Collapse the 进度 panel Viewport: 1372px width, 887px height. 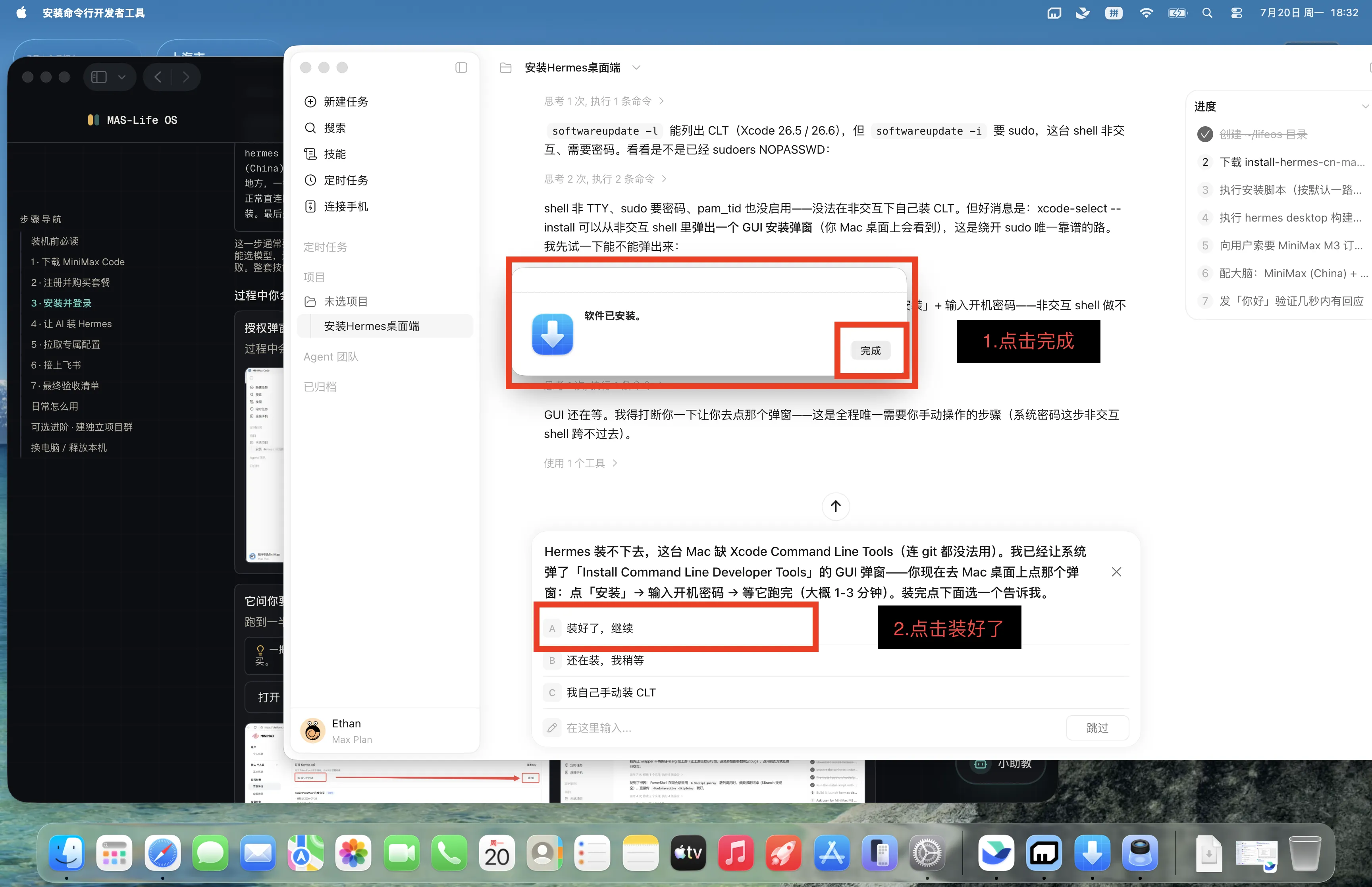coord(1365,106)
